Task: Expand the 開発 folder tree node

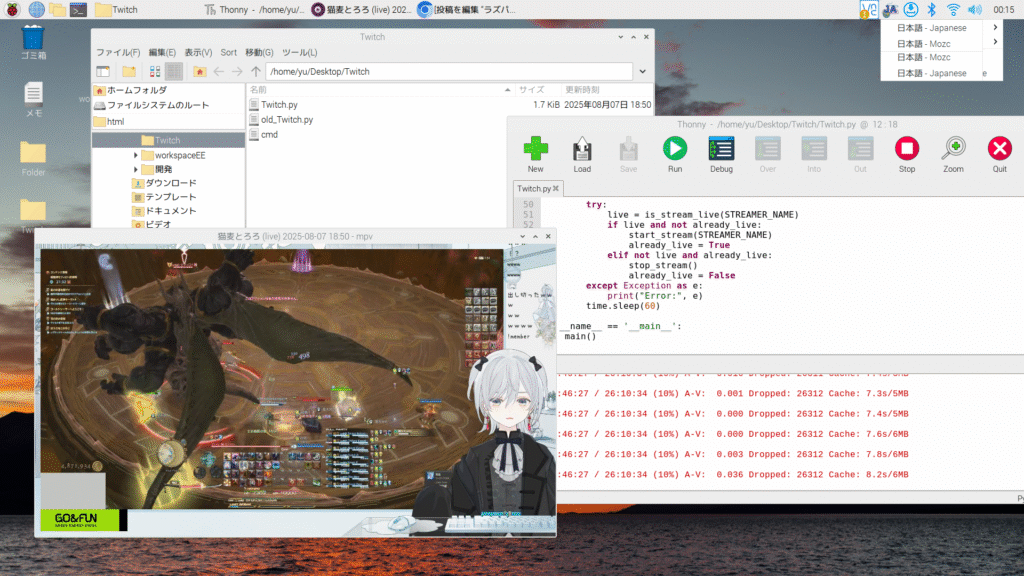Action: click(136, 169)
